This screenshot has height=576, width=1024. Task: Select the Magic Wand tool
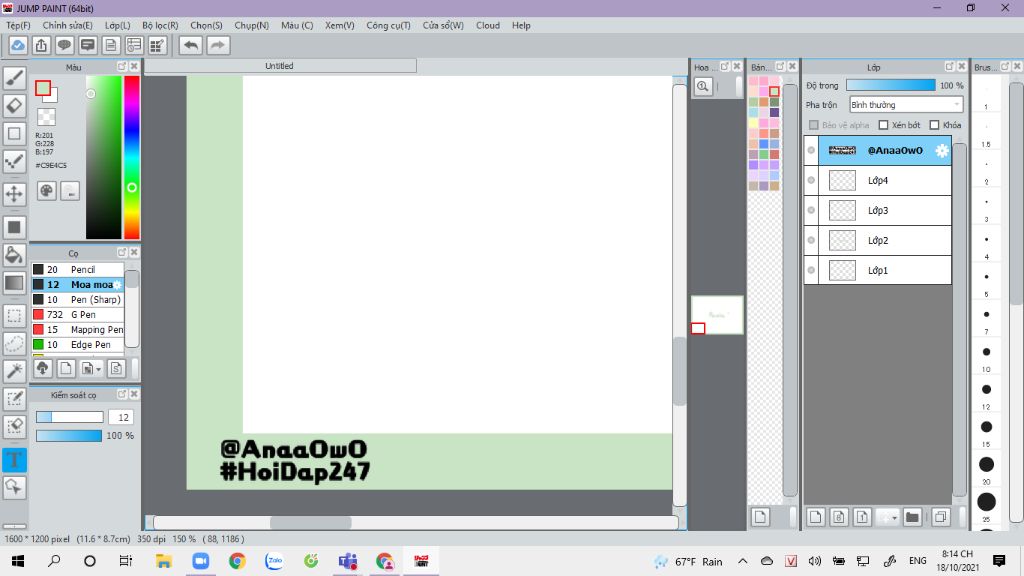click(14, 371)
